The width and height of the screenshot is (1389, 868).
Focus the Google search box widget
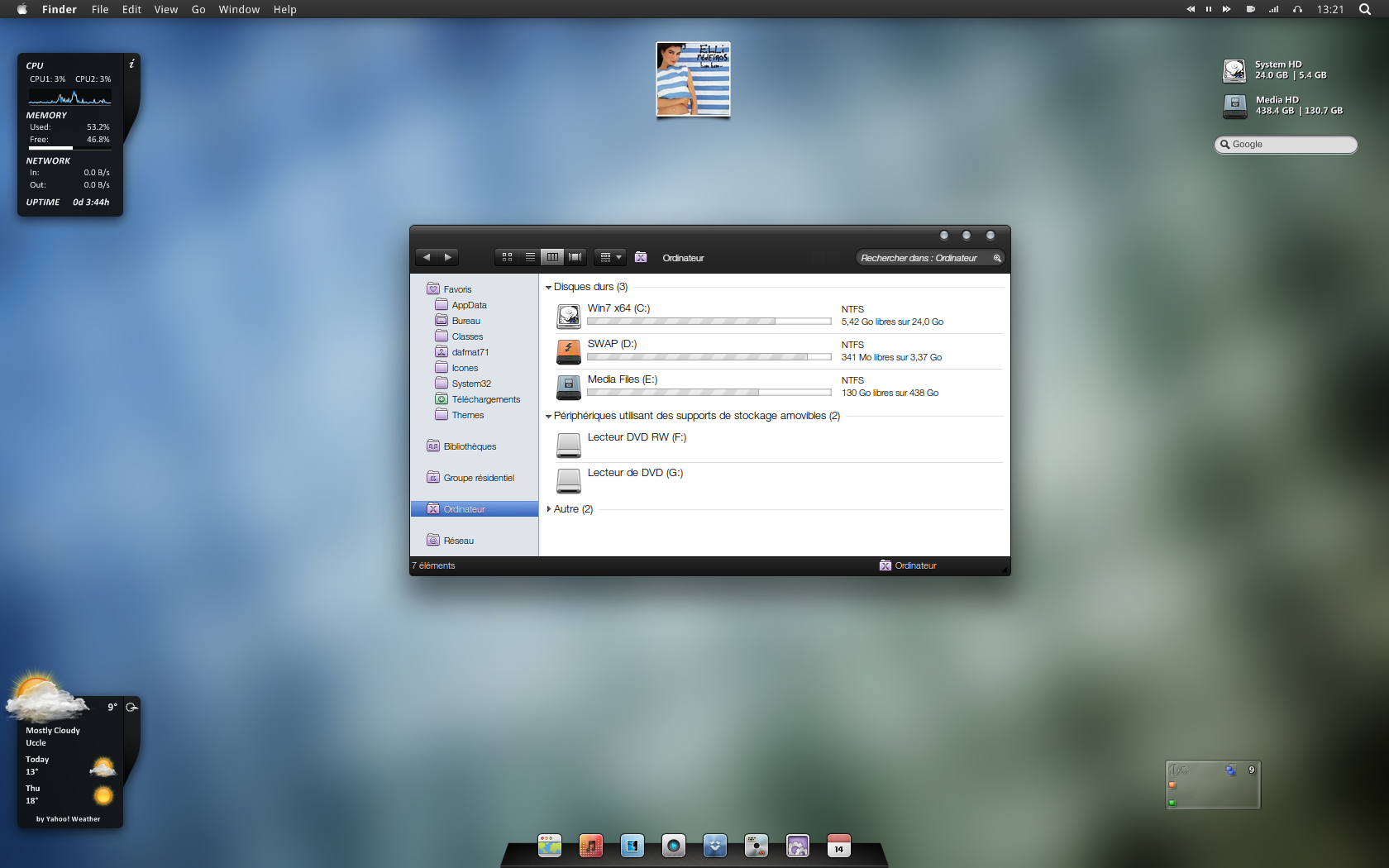(x=1286, y=145)
